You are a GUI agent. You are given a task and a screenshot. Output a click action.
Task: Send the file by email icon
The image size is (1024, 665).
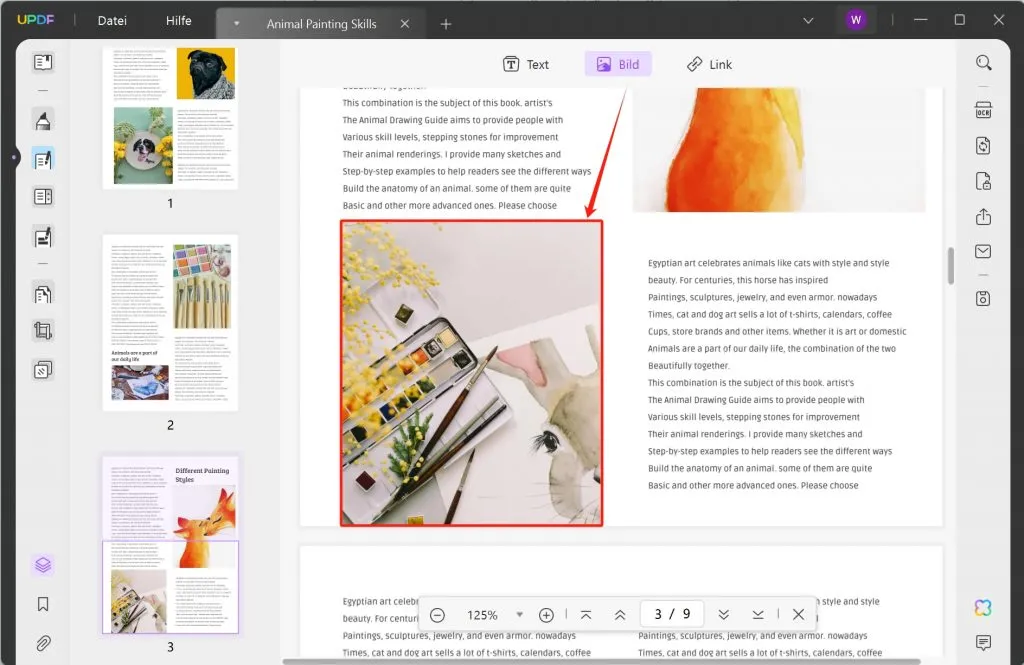coord(984,251)
